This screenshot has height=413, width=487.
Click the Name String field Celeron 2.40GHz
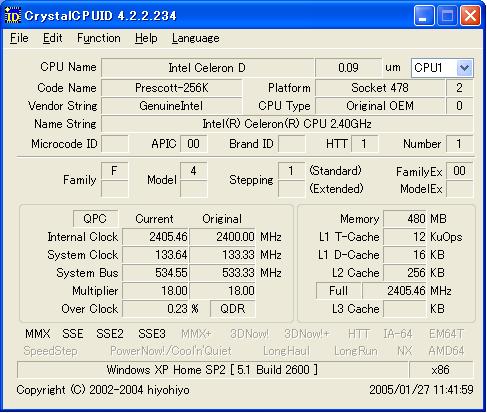coord(287,124)
